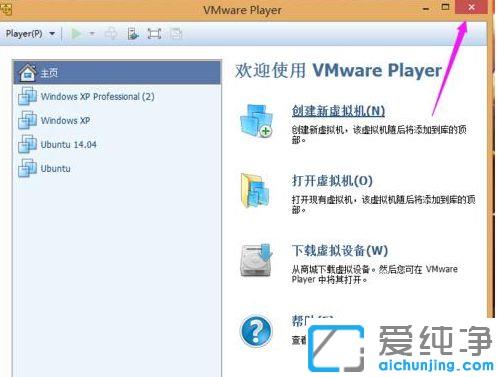Click the icon beside Windows XP Professional (2)

[27, 96]
